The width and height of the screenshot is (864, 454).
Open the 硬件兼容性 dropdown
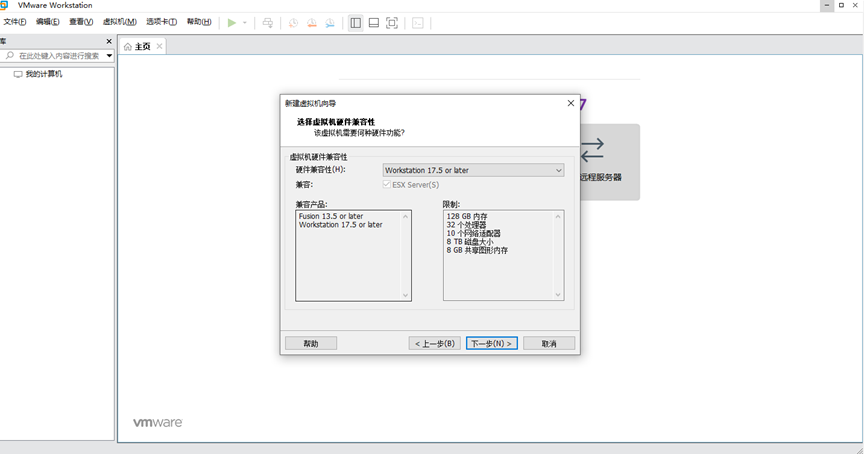tap(473, 170)
